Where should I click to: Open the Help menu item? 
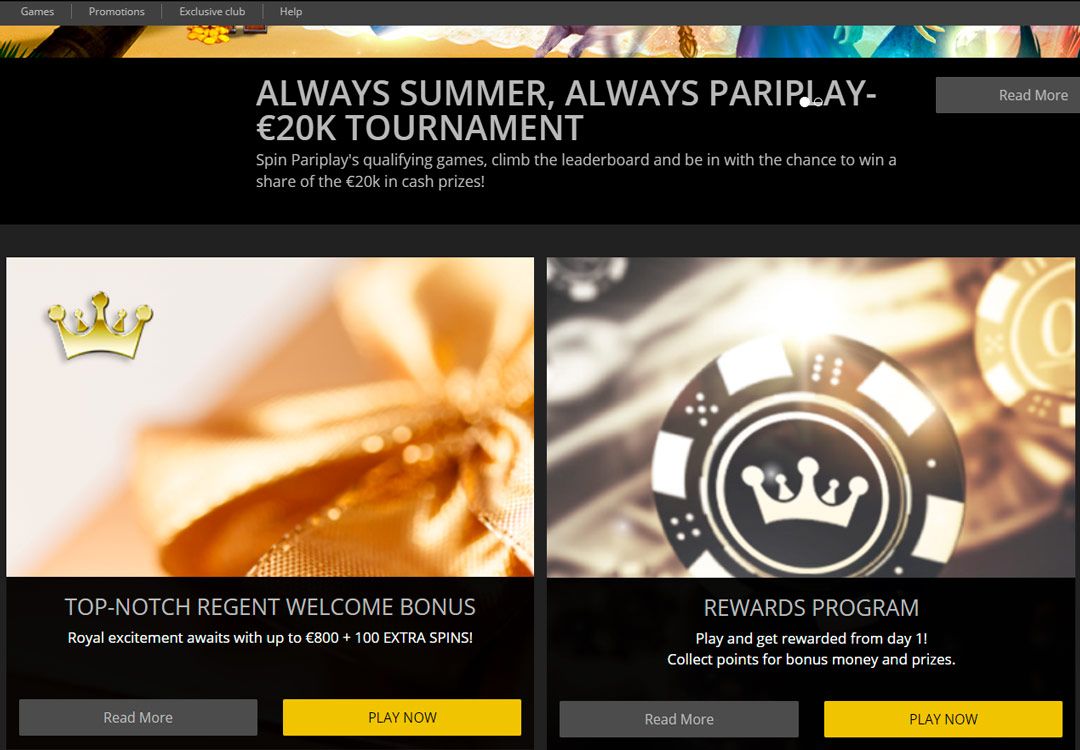coord(291,12)
